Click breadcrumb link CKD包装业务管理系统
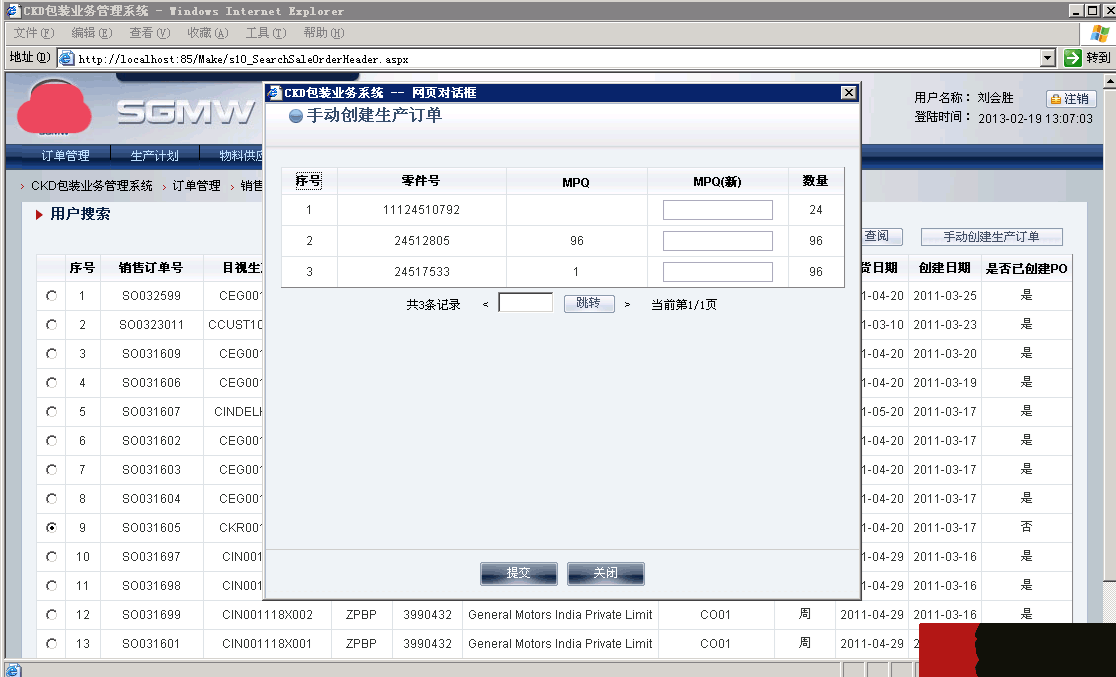Viewport: 1116px width, 677px height. point(92,186)
